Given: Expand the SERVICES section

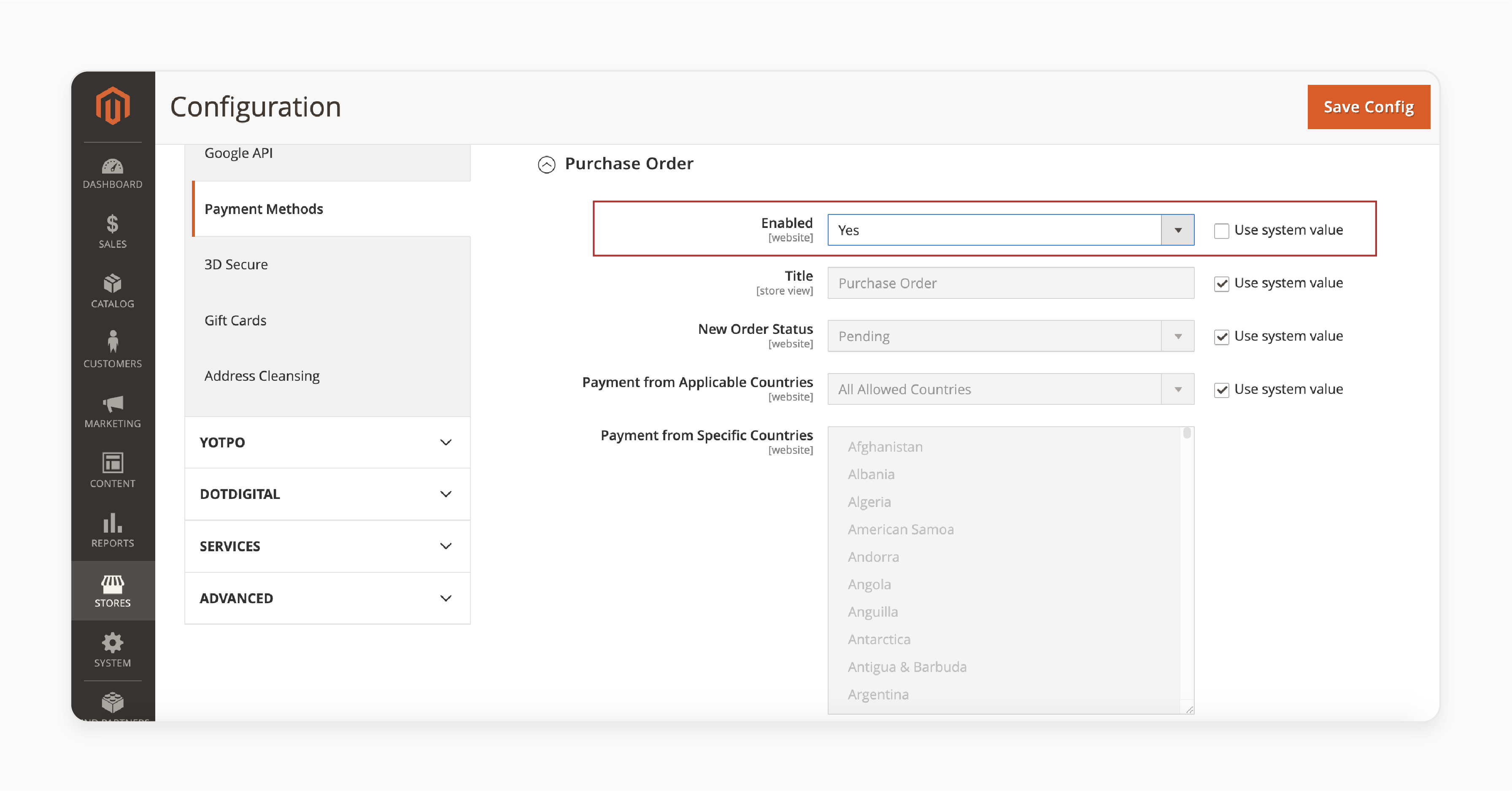Looking at the screenshot, I should pyautogui.click(x=327, y=546).
